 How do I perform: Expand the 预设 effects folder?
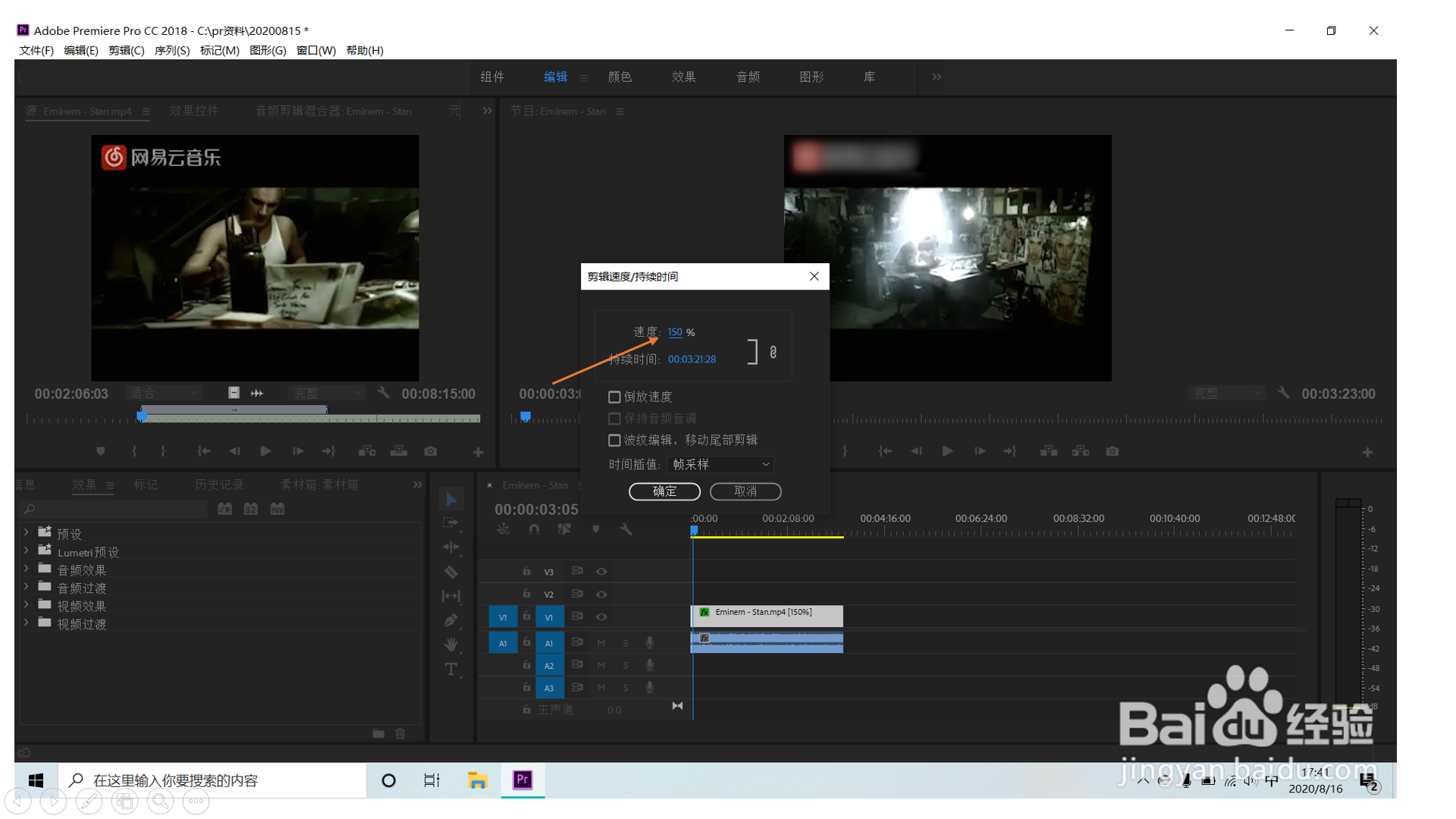[27, 533]
